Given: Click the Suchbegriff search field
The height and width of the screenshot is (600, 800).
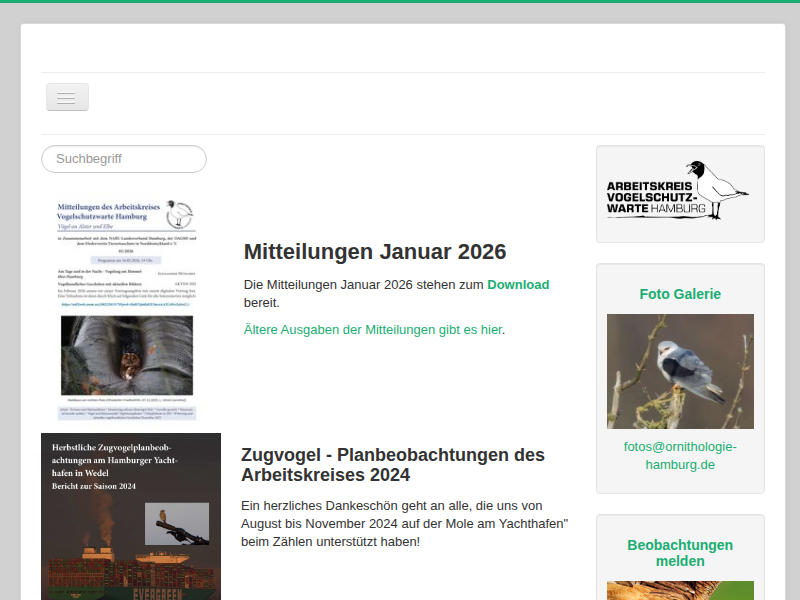Looking at the screenshot, I should (124, 159).
